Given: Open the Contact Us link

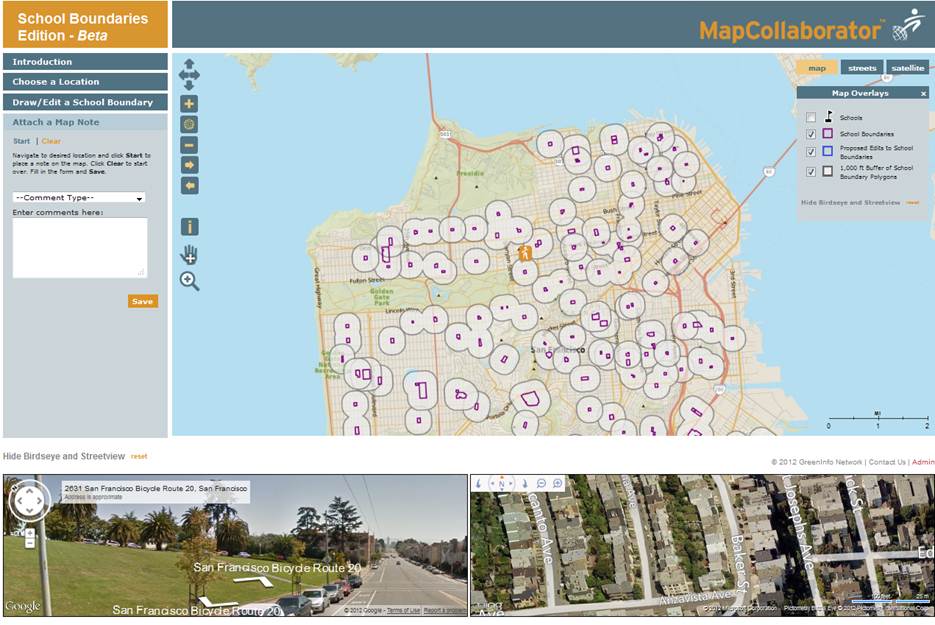Looking at the screenshot, I should (x=887, y=462).
